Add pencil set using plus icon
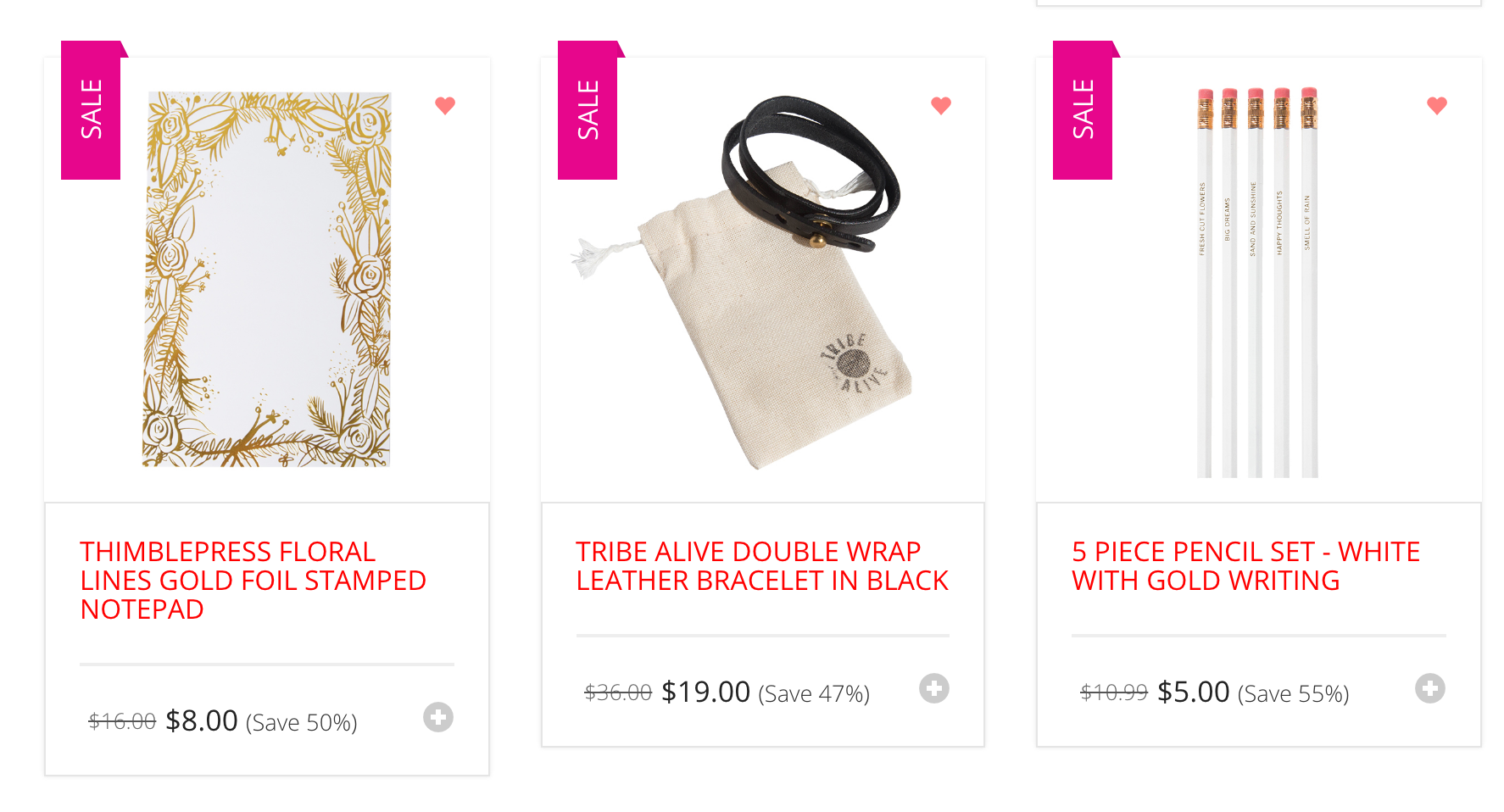The height and width of the screenshot is (812, 1504). point(1430,688)
